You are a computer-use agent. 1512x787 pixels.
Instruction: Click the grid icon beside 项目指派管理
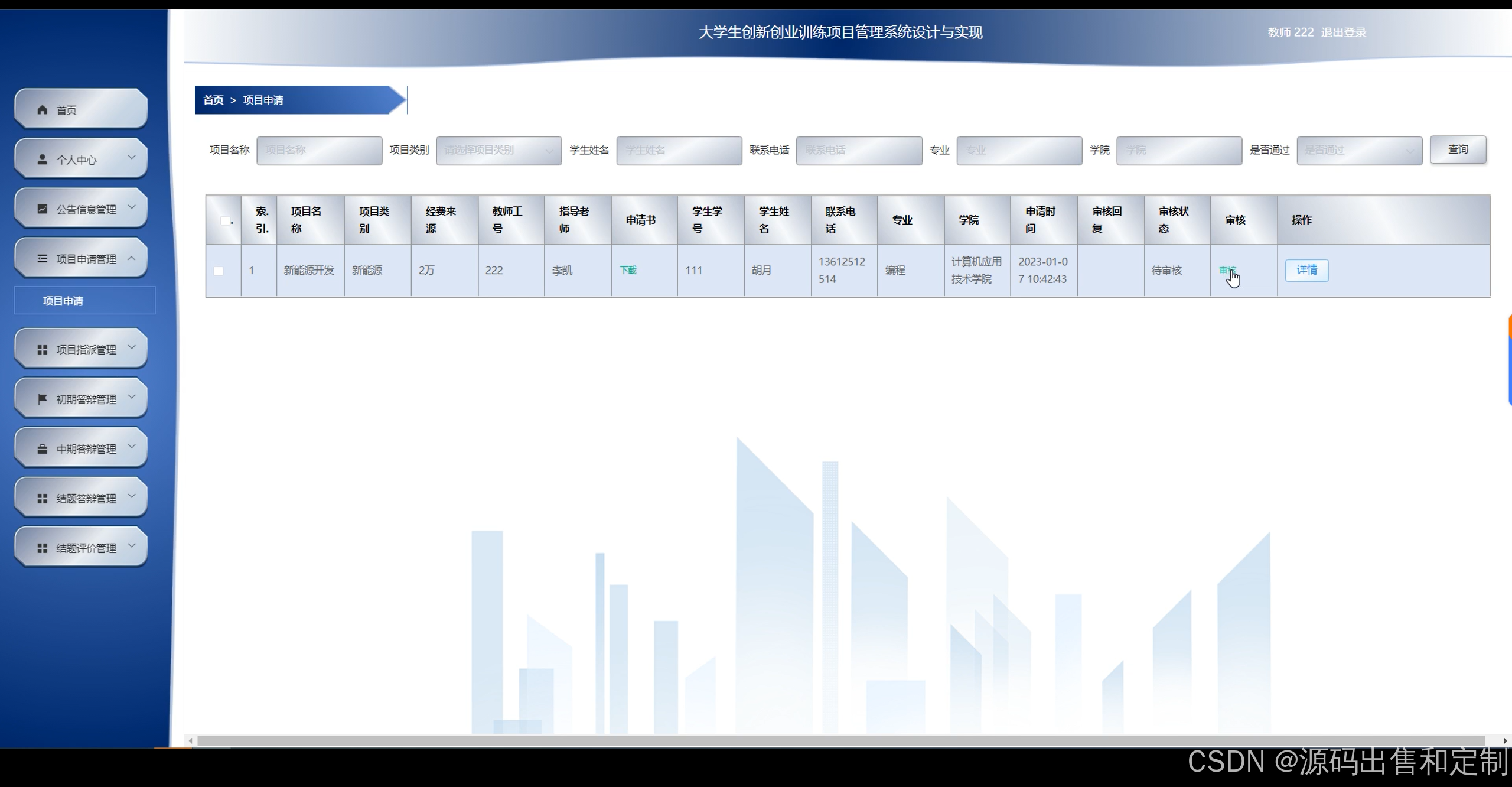click(x=42, y=350)
